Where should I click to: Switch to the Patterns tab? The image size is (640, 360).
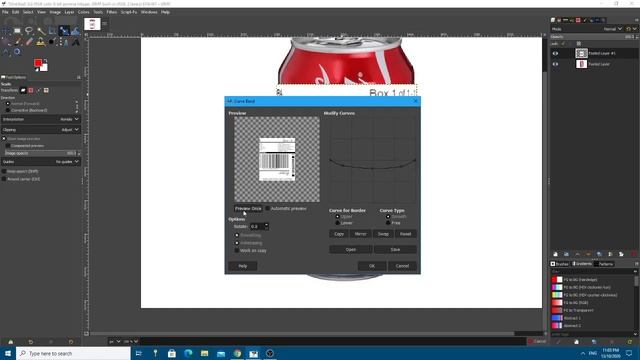604,264
